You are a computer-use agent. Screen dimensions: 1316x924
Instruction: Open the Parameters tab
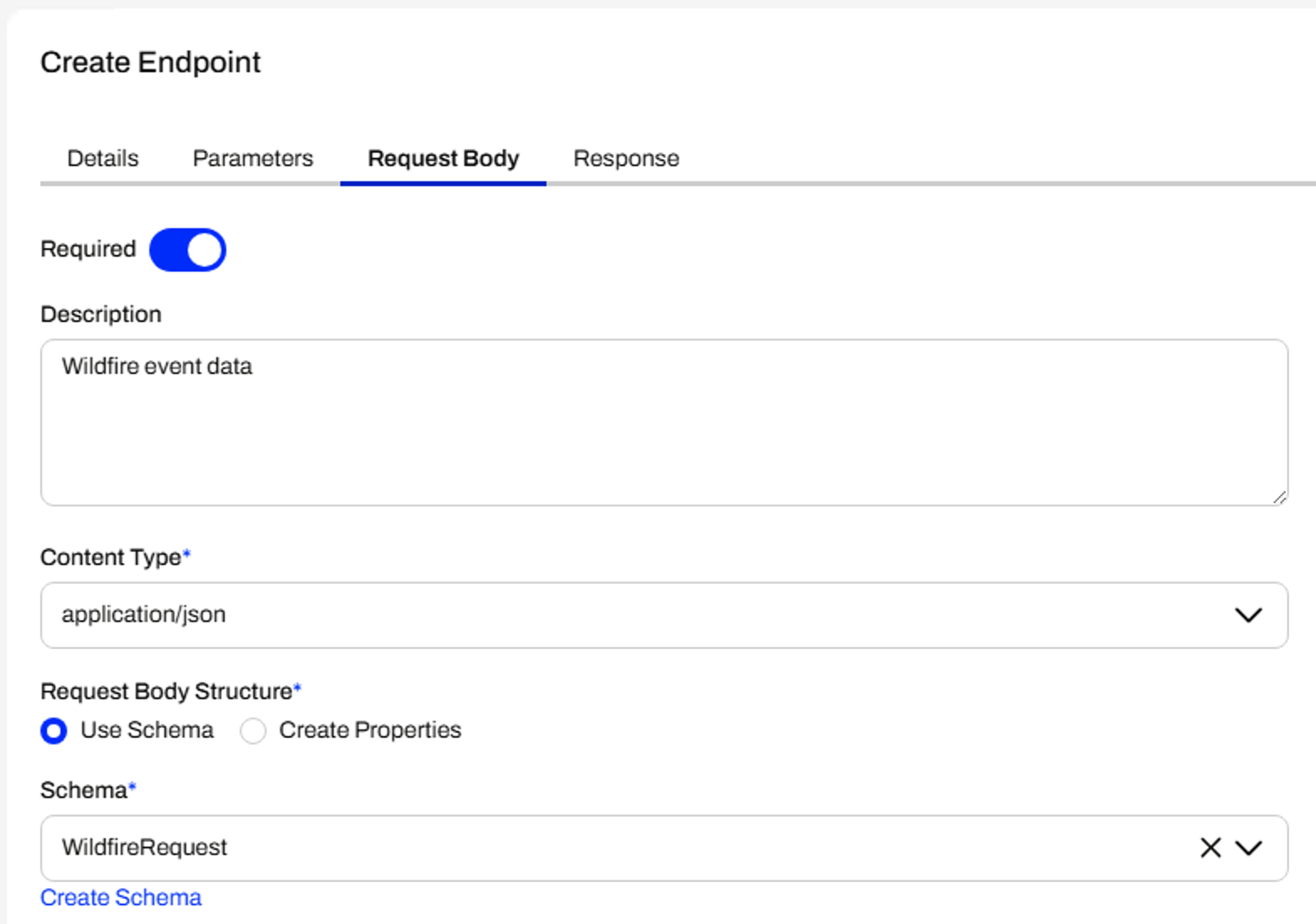point(253,158)
